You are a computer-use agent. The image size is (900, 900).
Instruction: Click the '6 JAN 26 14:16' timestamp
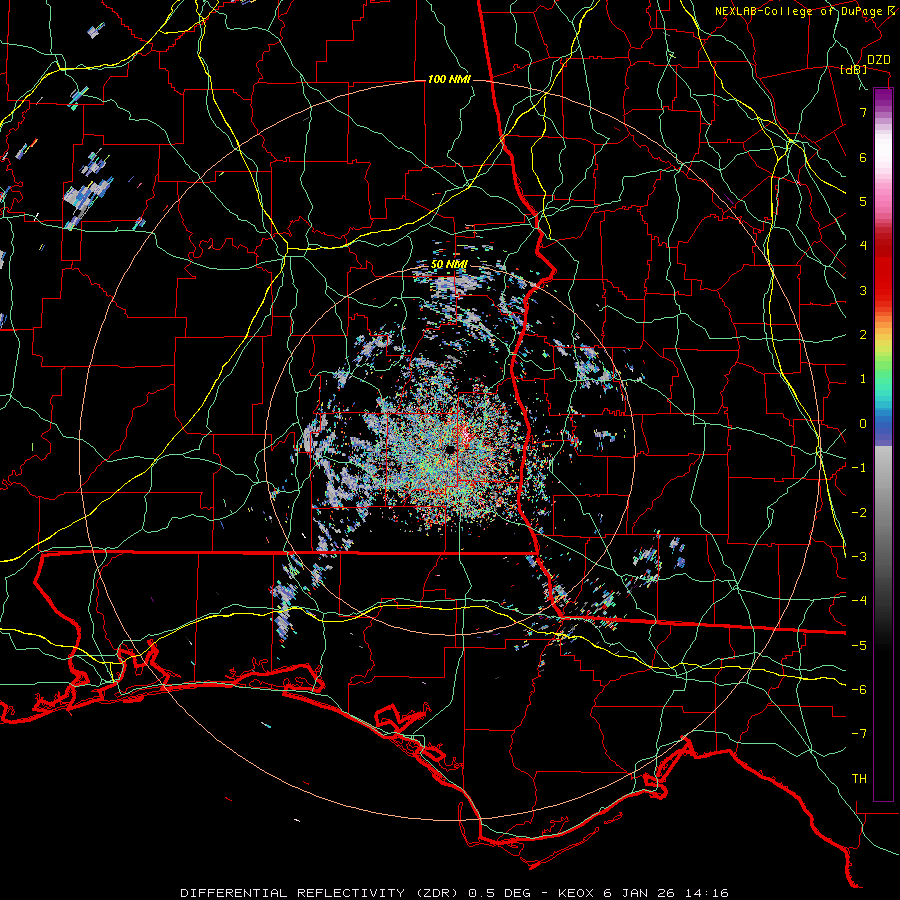coord(666,893)
